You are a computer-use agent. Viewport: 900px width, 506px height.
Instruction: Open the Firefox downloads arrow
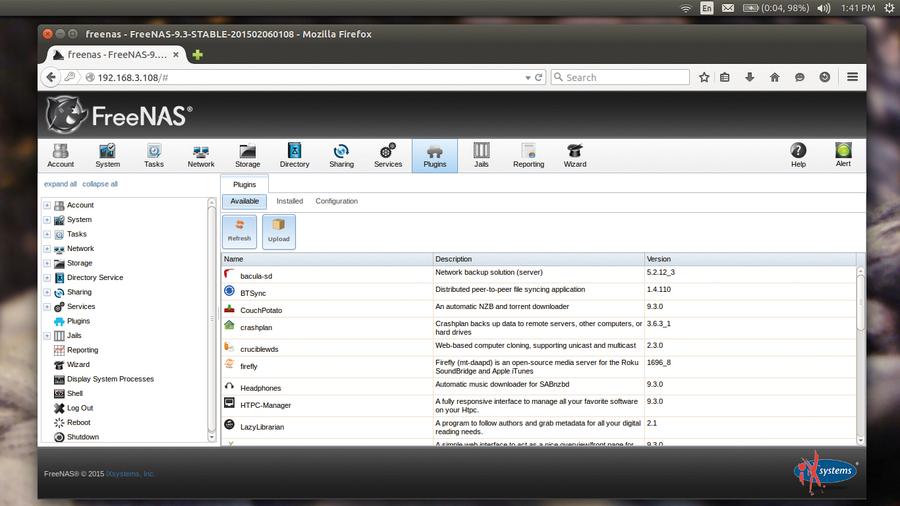pos(750,77)
